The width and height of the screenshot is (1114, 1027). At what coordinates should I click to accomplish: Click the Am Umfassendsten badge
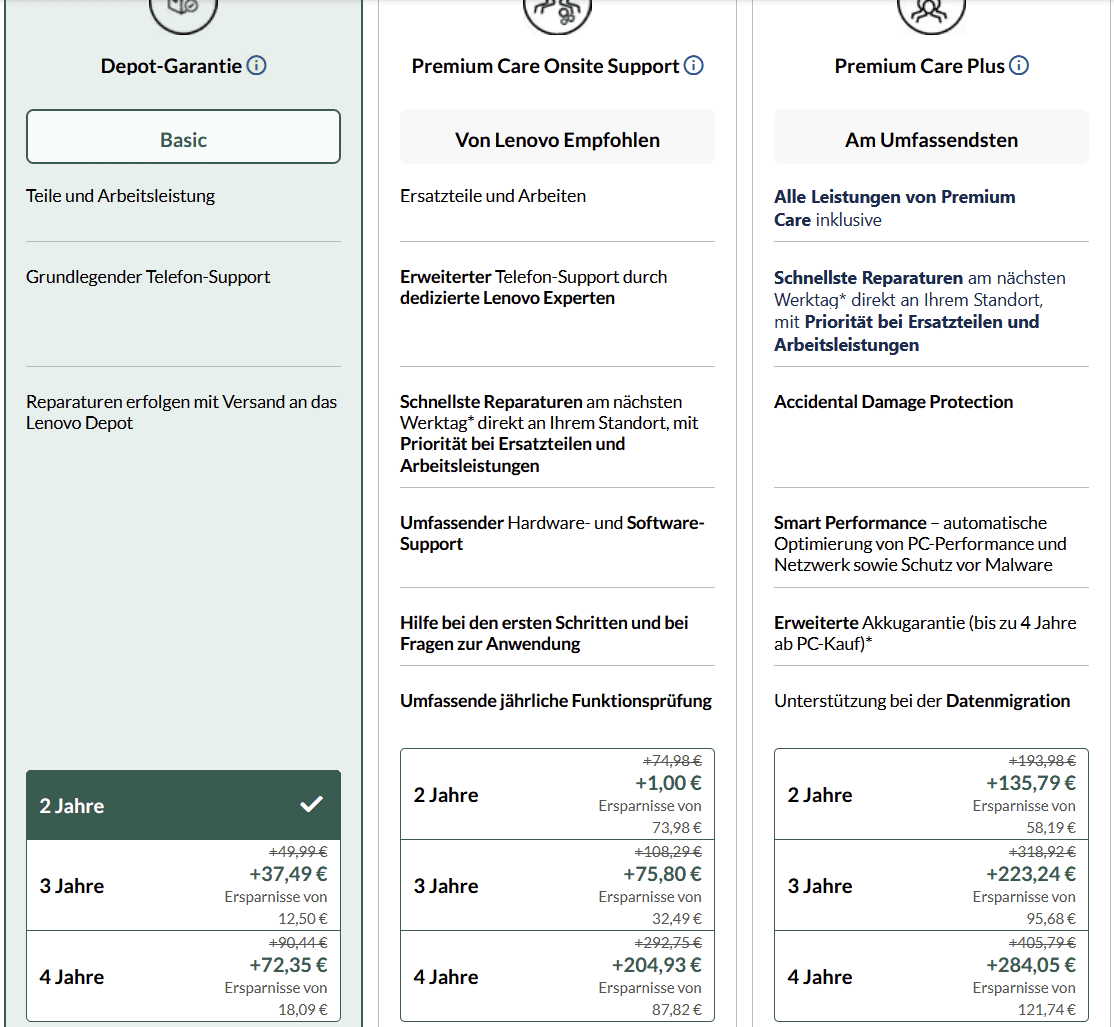[931, 137]
